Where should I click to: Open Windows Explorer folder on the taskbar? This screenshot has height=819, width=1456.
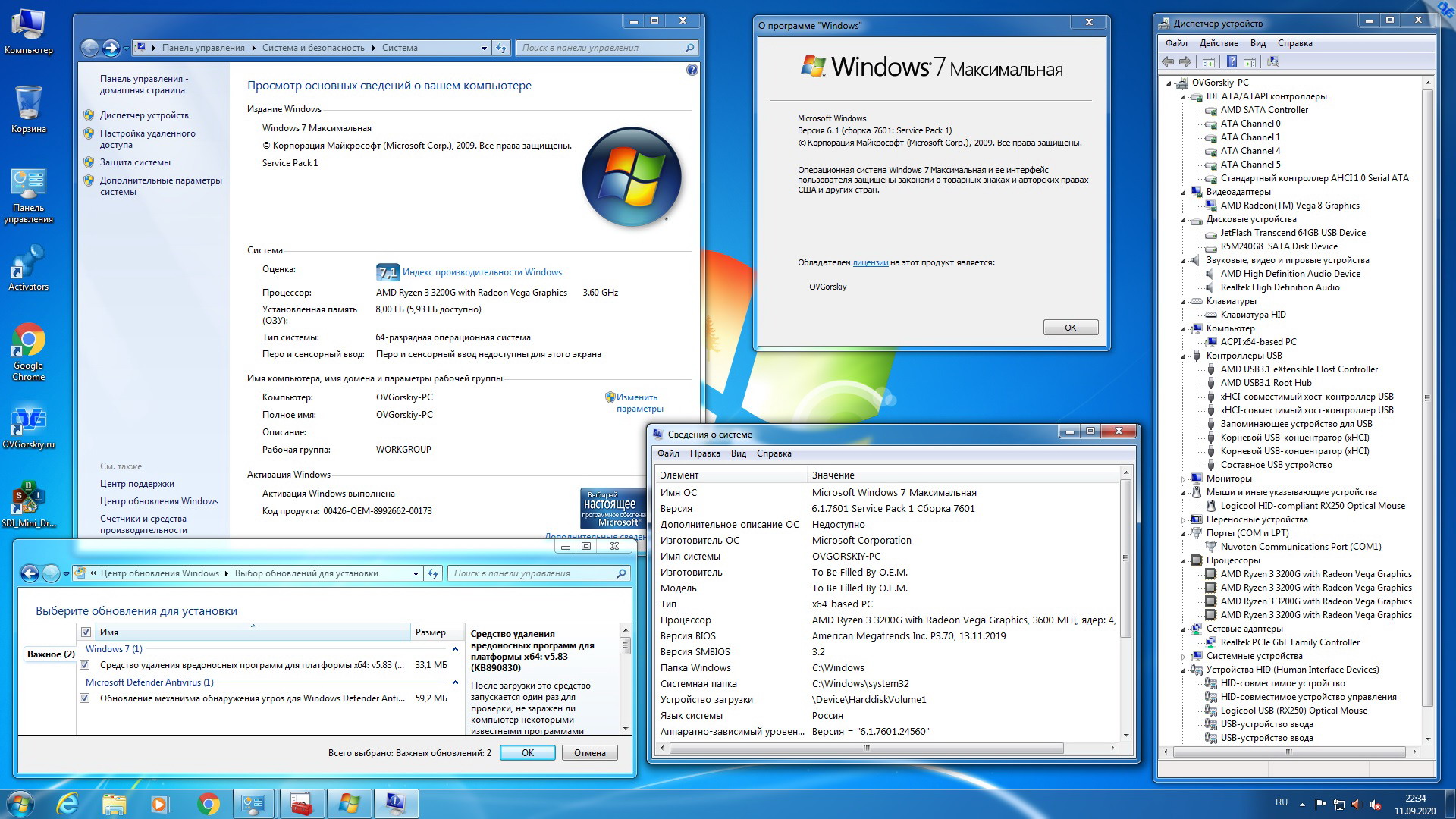tap(114, 804)
